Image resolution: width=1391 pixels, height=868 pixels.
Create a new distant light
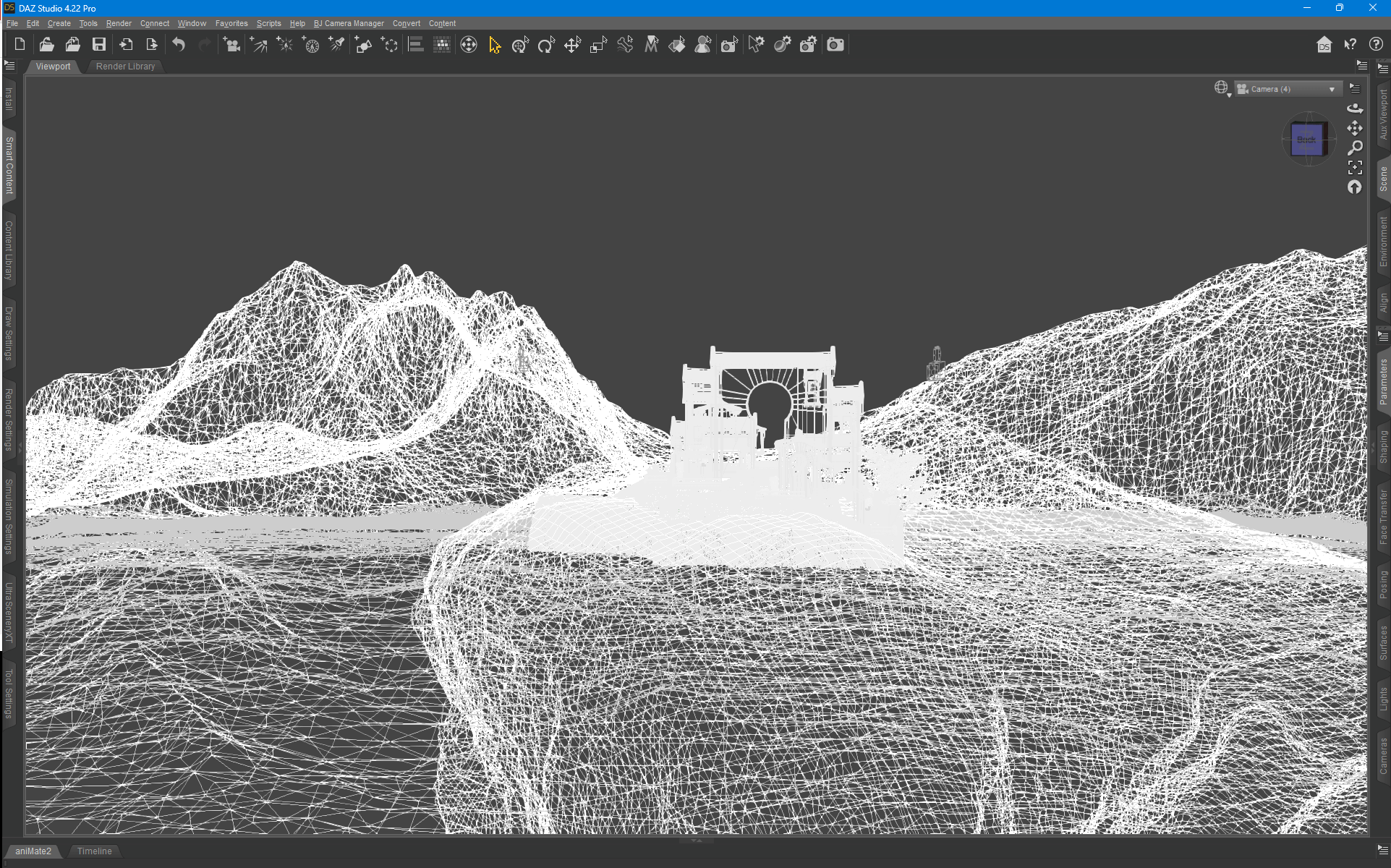tap(258, 45)
